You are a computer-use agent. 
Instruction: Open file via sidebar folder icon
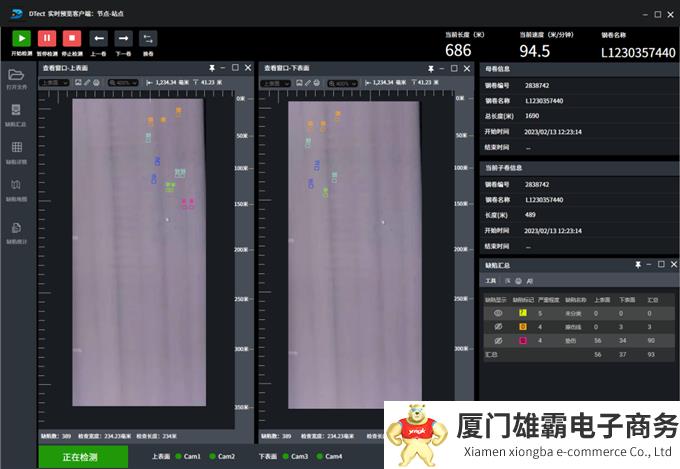click(16, 75)
